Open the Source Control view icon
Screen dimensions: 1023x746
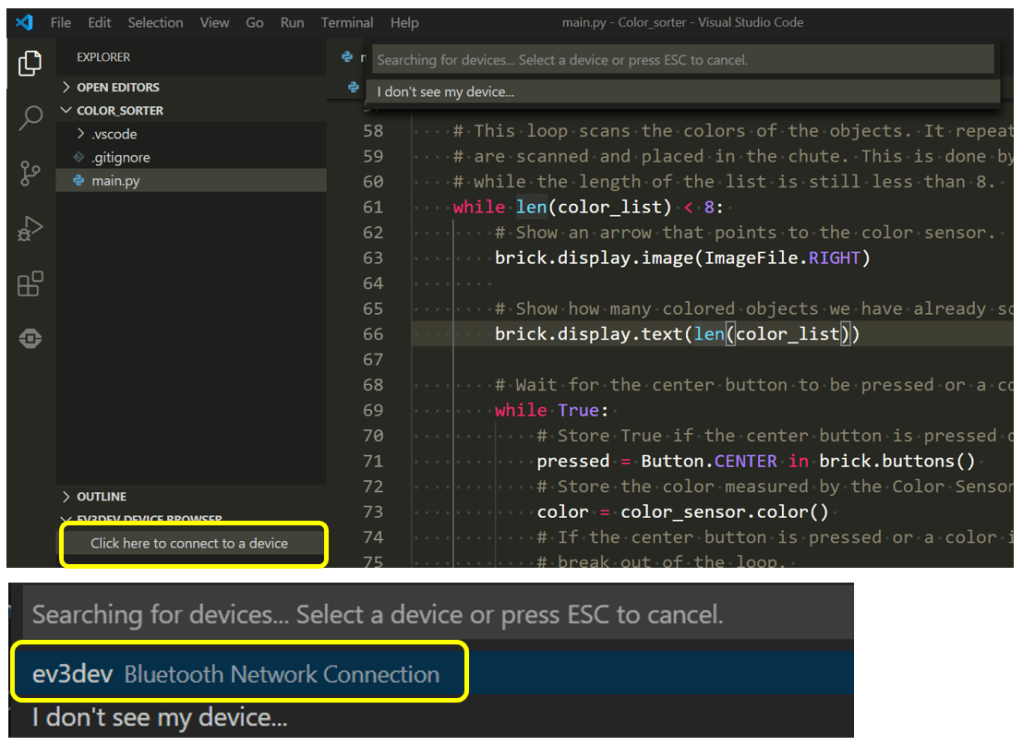point(30,174)
